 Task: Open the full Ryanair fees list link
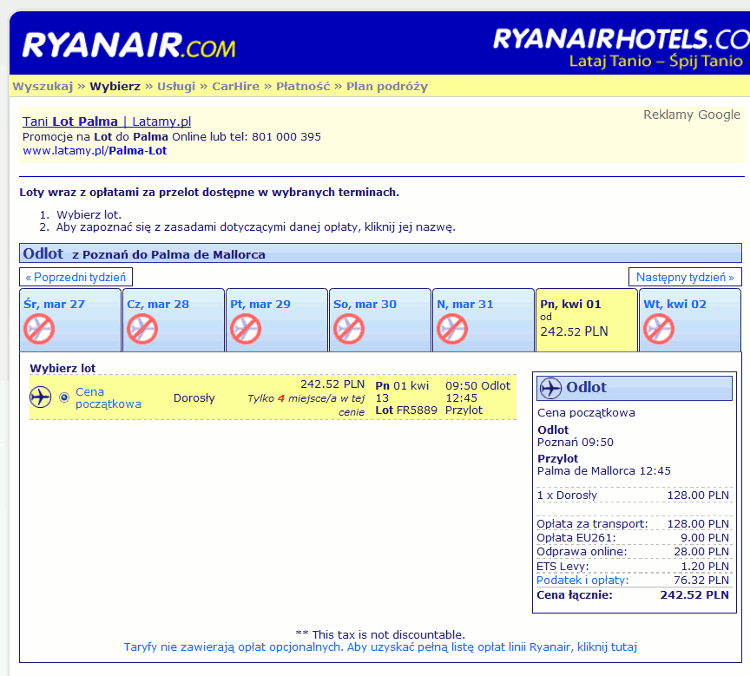pos(380,647)
